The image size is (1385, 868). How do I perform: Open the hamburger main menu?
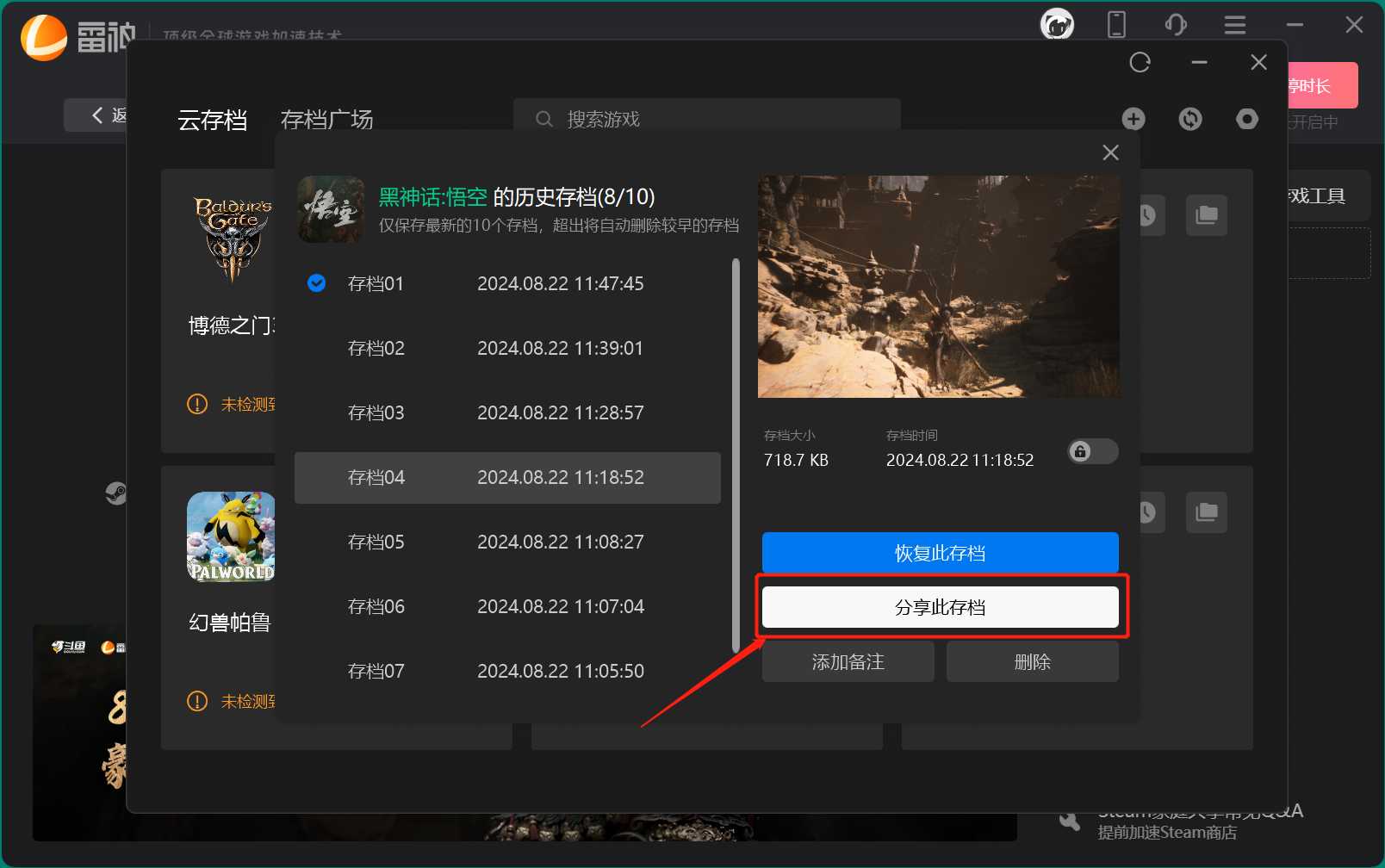click(1235, 25)
